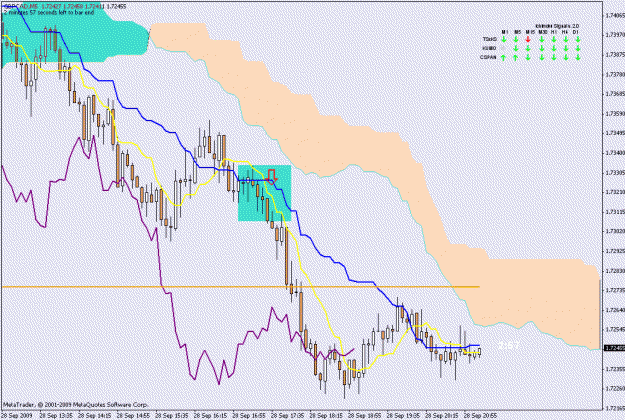Click the MetaQuotes Software Corp copyright text

(75, 404)
